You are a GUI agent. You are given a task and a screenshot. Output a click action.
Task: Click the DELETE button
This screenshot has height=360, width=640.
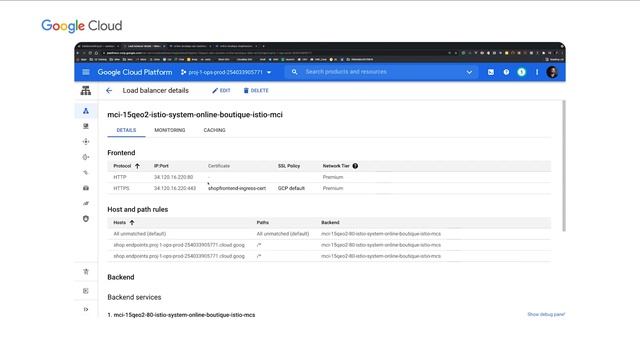(x=256, y=91)
